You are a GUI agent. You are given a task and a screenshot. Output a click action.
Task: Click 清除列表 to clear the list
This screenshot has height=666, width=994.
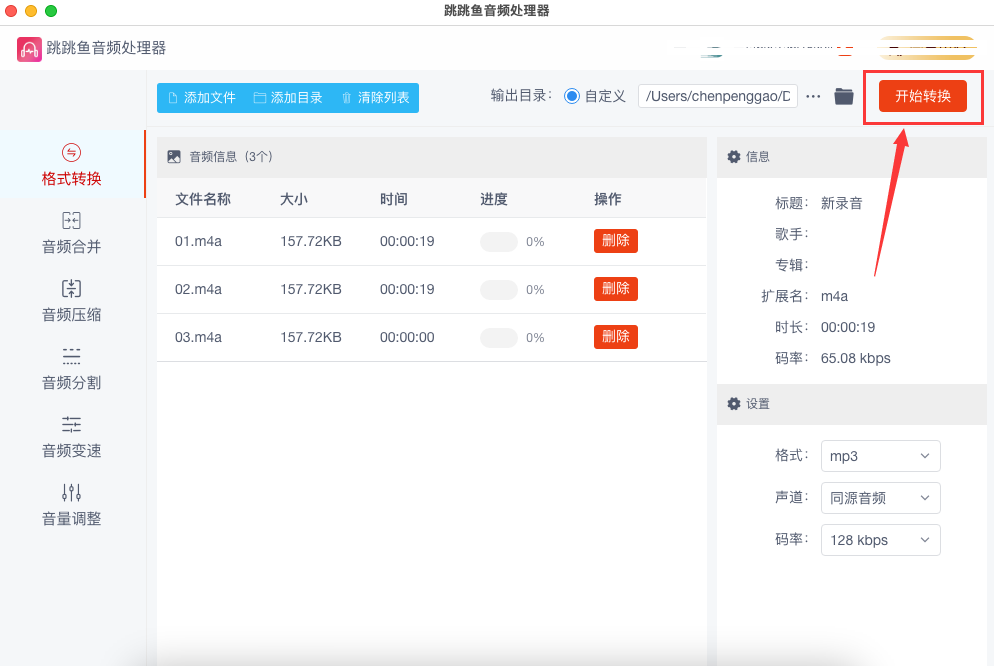[x=375, y=98]
